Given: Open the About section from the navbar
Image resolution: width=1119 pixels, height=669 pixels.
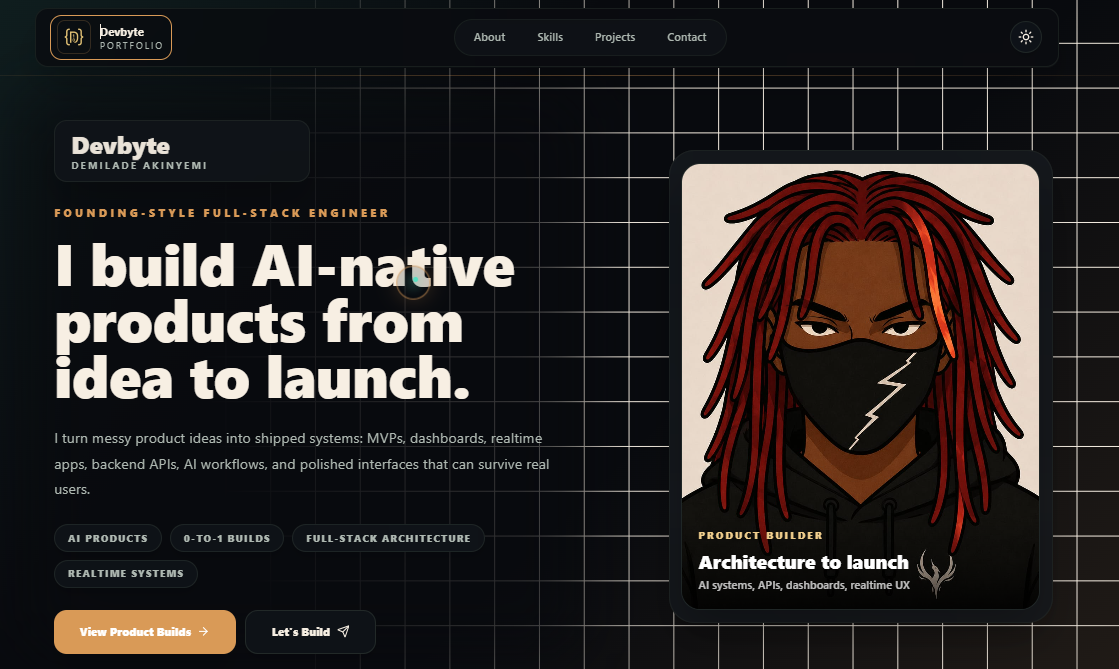Looking at the screenshot, I should (489, 37).
